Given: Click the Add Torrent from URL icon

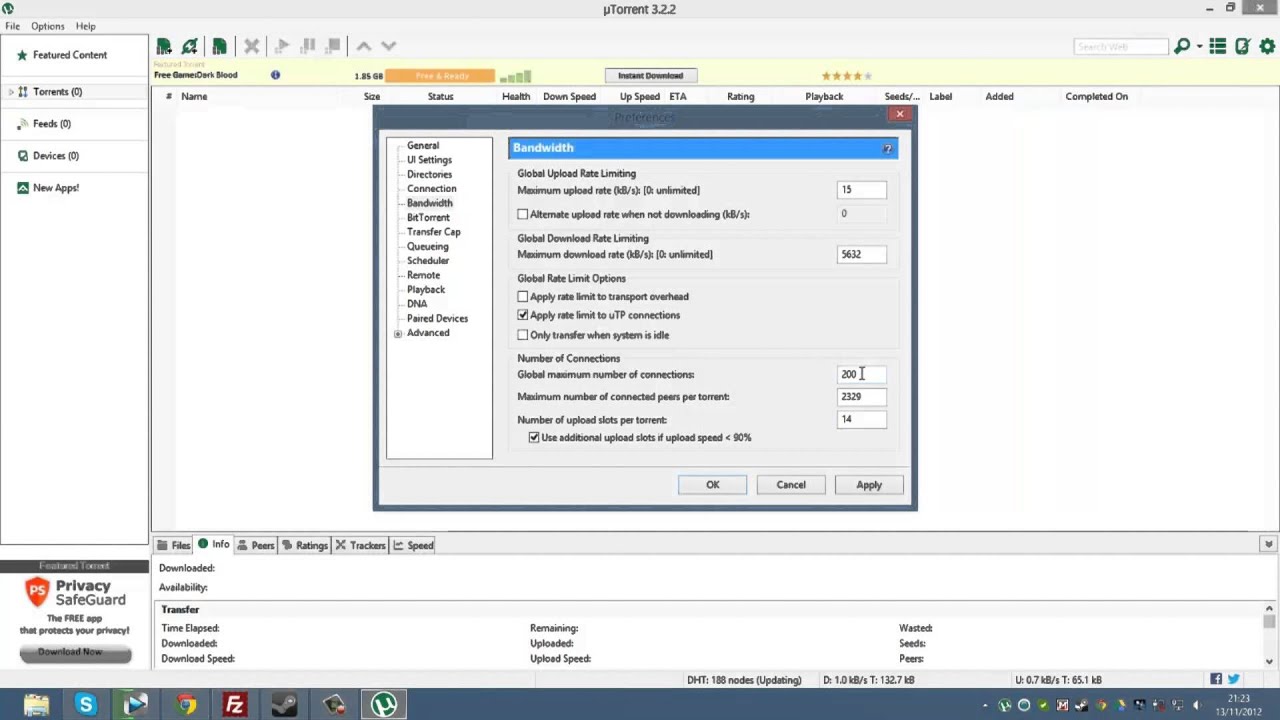Looking at the screenshot, I should coord(189,46).
